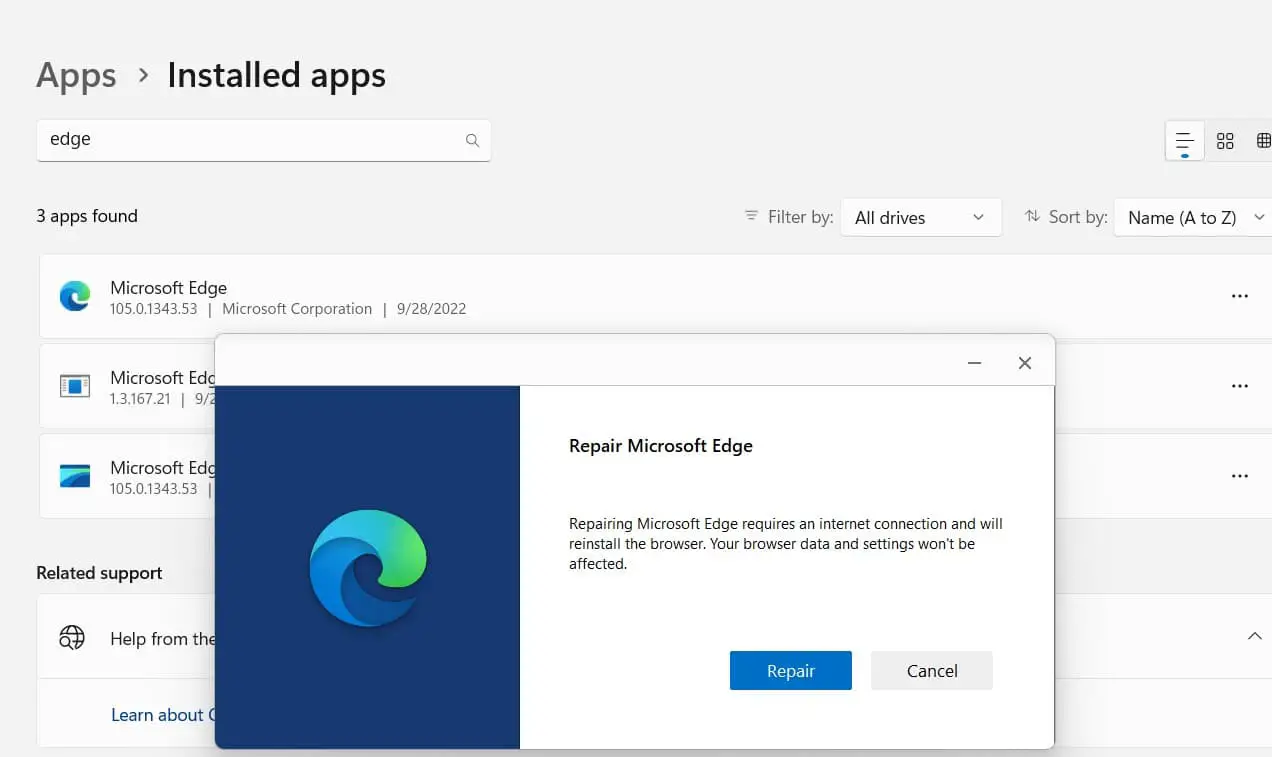Click the Apps breadcrumb link
The height and width of the screenshot is (757, 1272).
[x=76, y=75]
